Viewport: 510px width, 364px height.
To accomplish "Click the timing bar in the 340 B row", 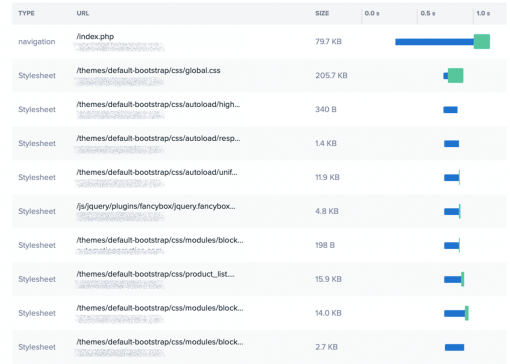I will [450, 110].
